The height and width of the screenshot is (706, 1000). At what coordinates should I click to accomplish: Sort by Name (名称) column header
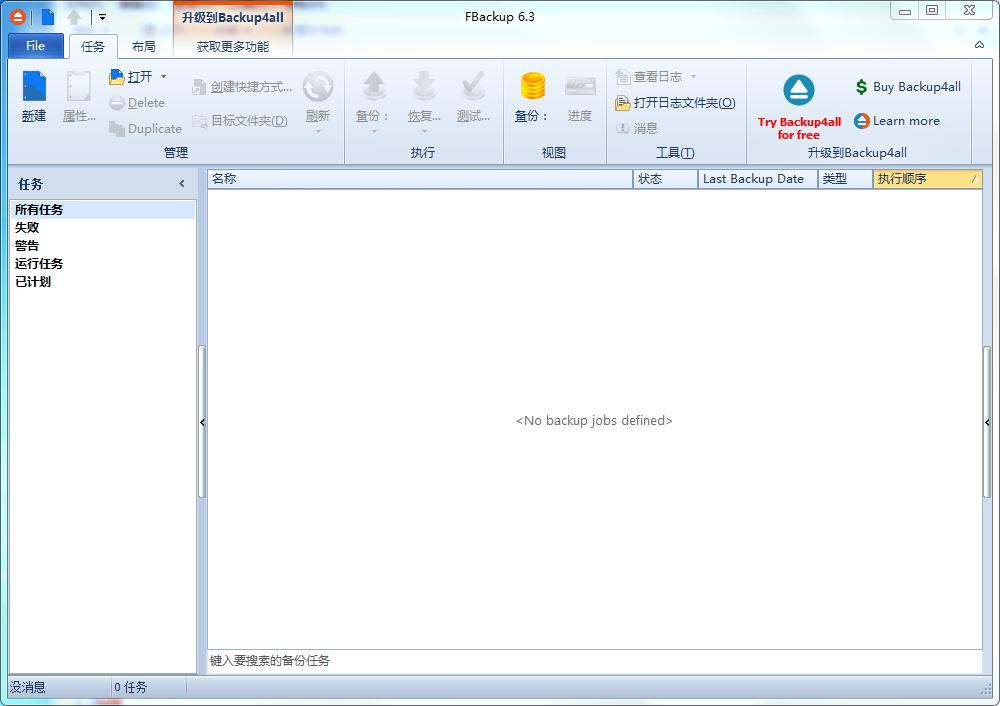(420, 179)
